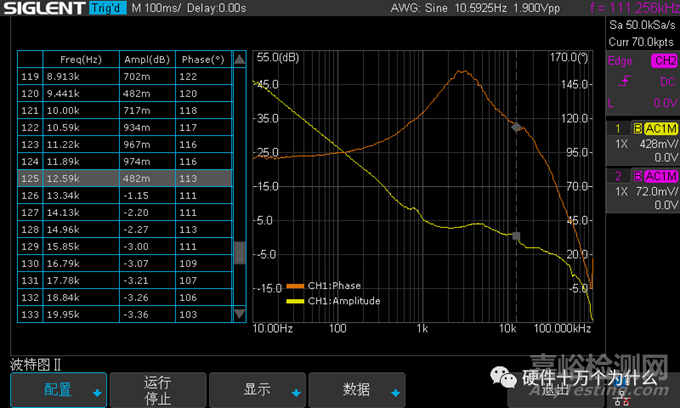
Task: Click the rising edge trigger slope icon
Action: (626, 81)
